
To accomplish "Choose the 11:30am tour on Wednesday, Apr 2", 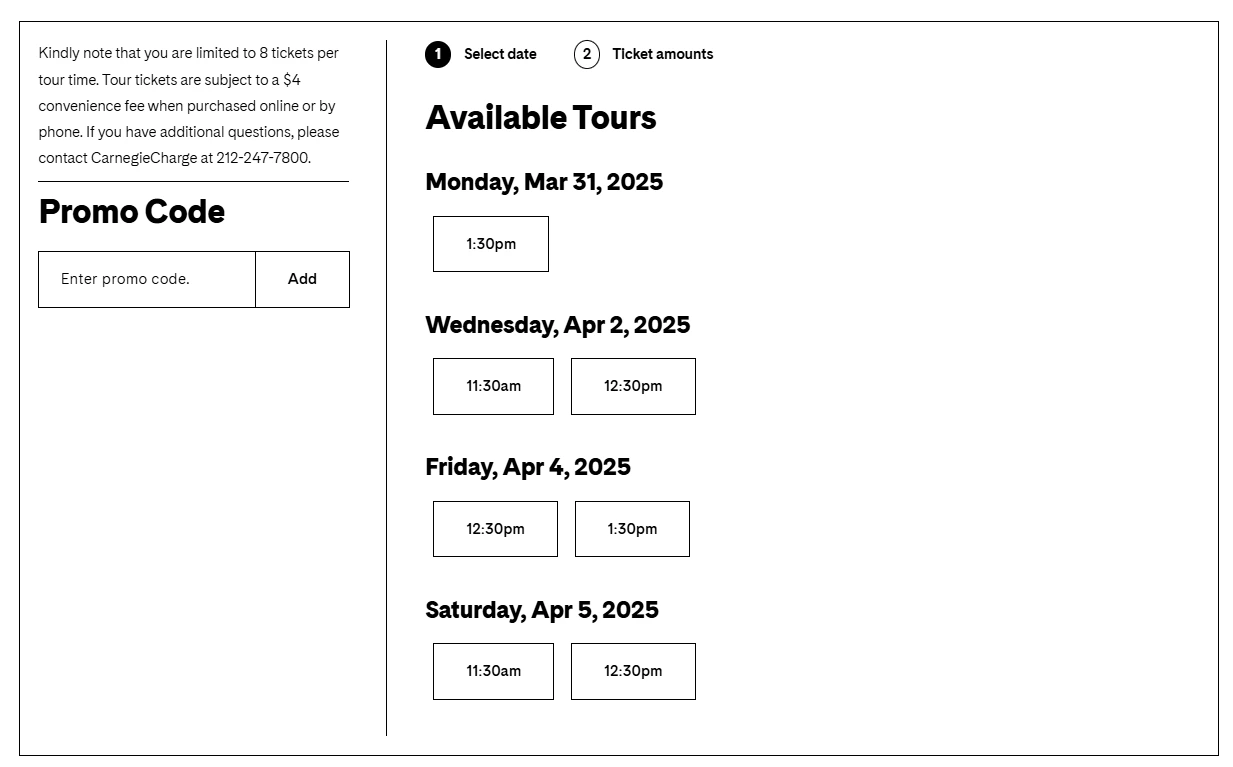I will point(493,386).
